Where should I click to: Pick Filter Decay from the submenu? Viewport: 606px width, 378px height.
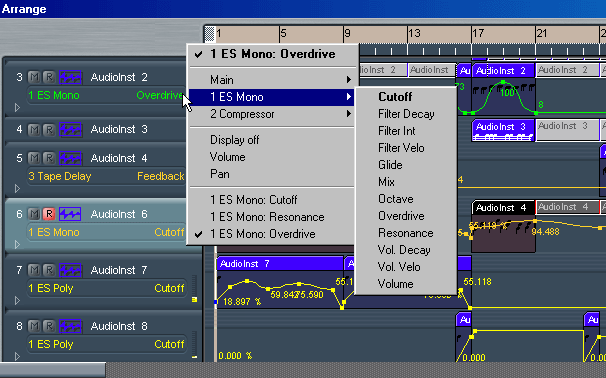(x=405, y=114)
